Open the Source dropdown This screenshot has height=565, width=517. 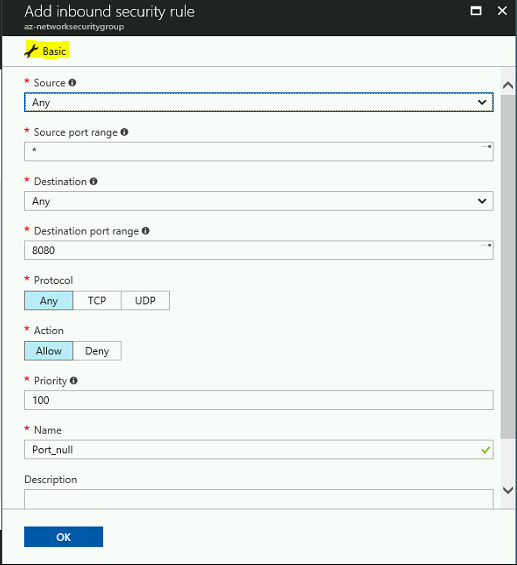(259, 102)
